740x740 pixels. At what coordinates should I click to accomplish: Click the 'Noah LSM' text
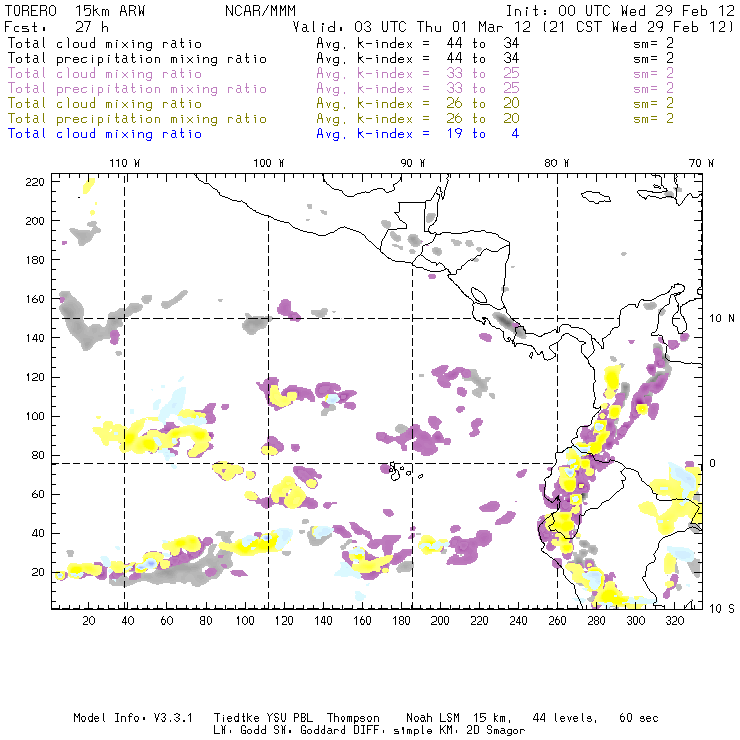pos(433,718)
